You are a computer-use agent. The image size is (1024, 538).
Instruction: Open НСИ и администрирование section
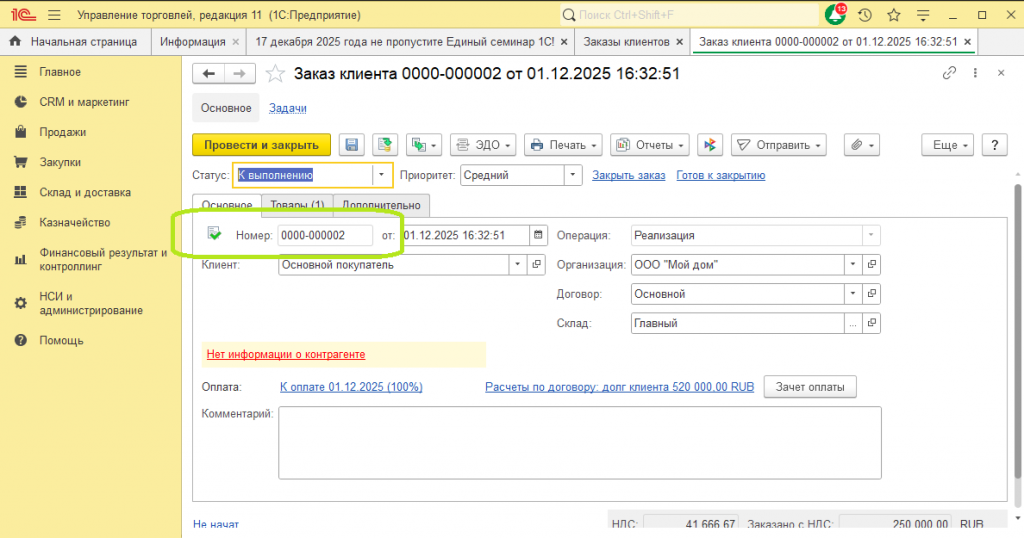pos(91,303)
